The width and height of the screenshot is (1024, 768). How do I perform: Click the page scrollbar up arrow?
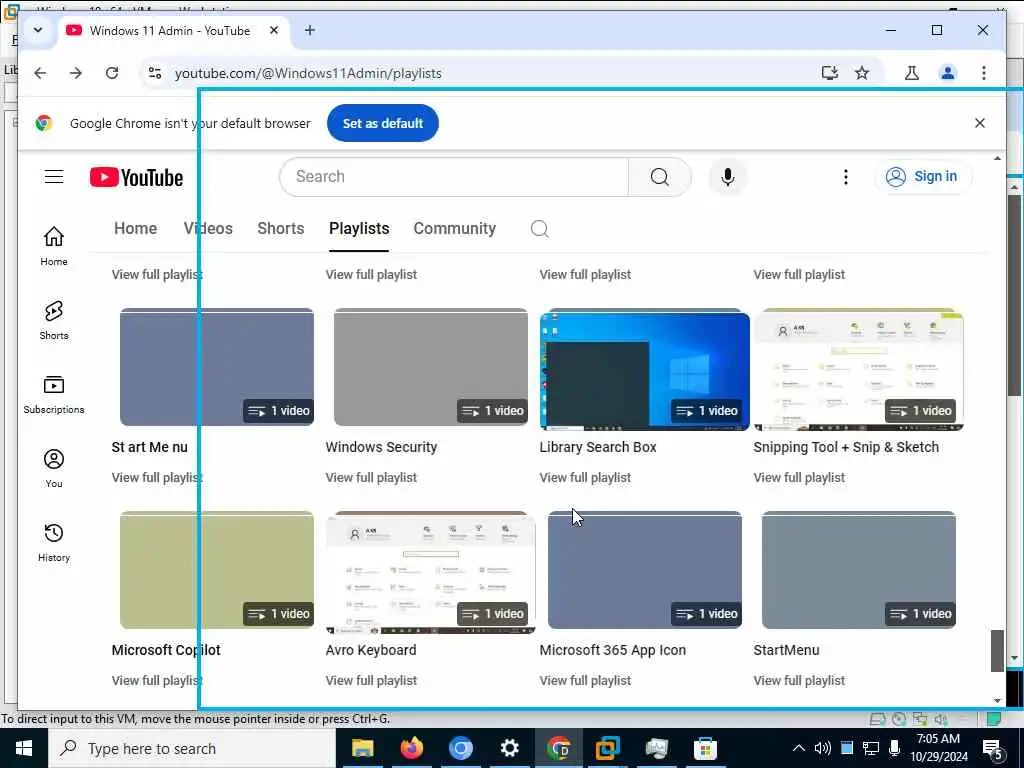[997, 159]
